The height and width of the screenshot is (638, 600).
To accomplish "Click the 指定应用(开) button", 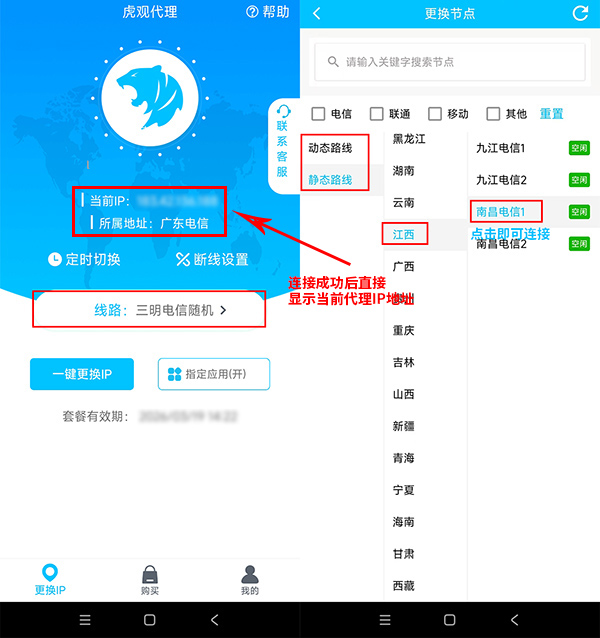I will pos(214,374).
